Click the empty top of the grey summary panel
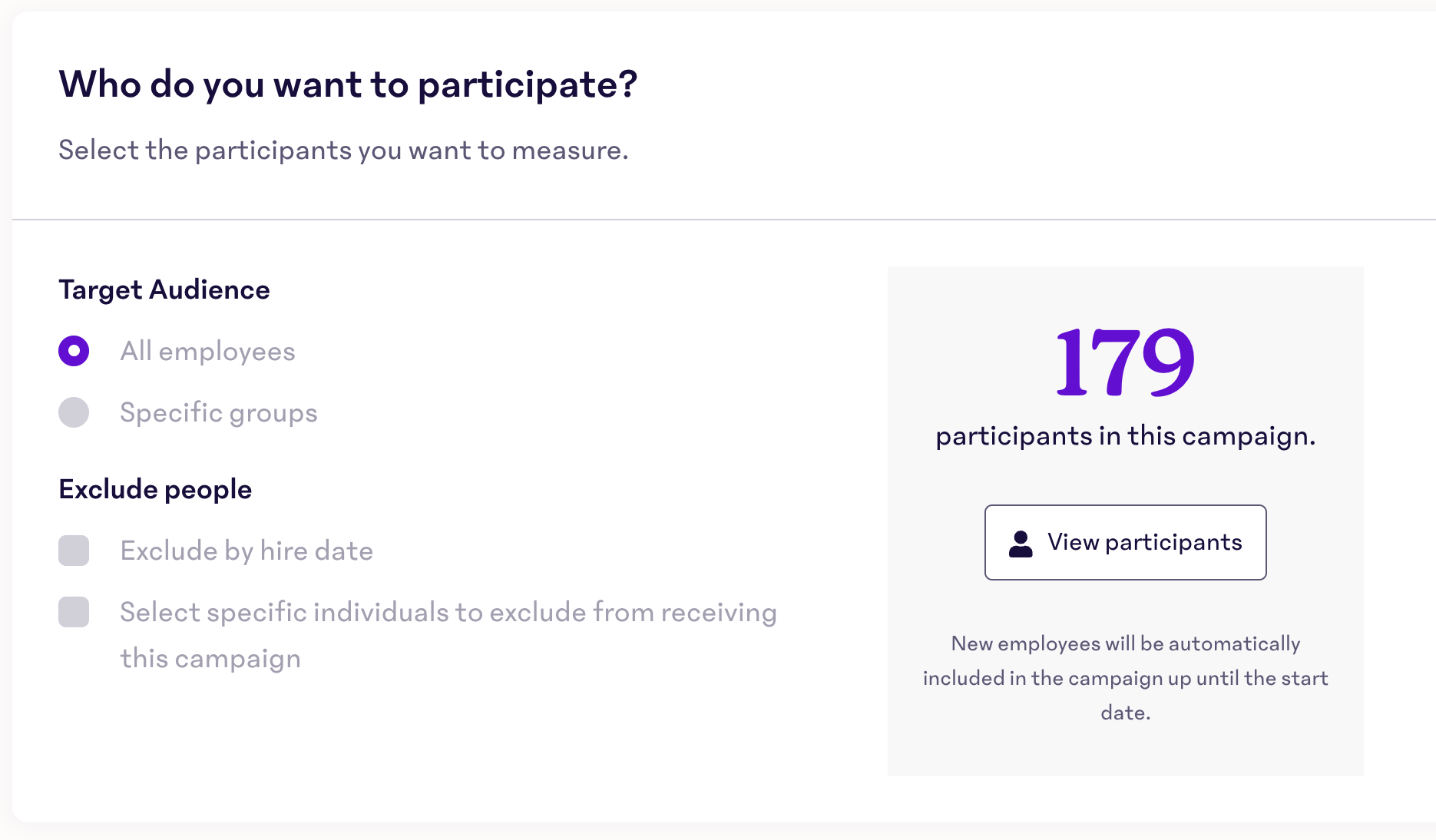 tap(1125, 290)
